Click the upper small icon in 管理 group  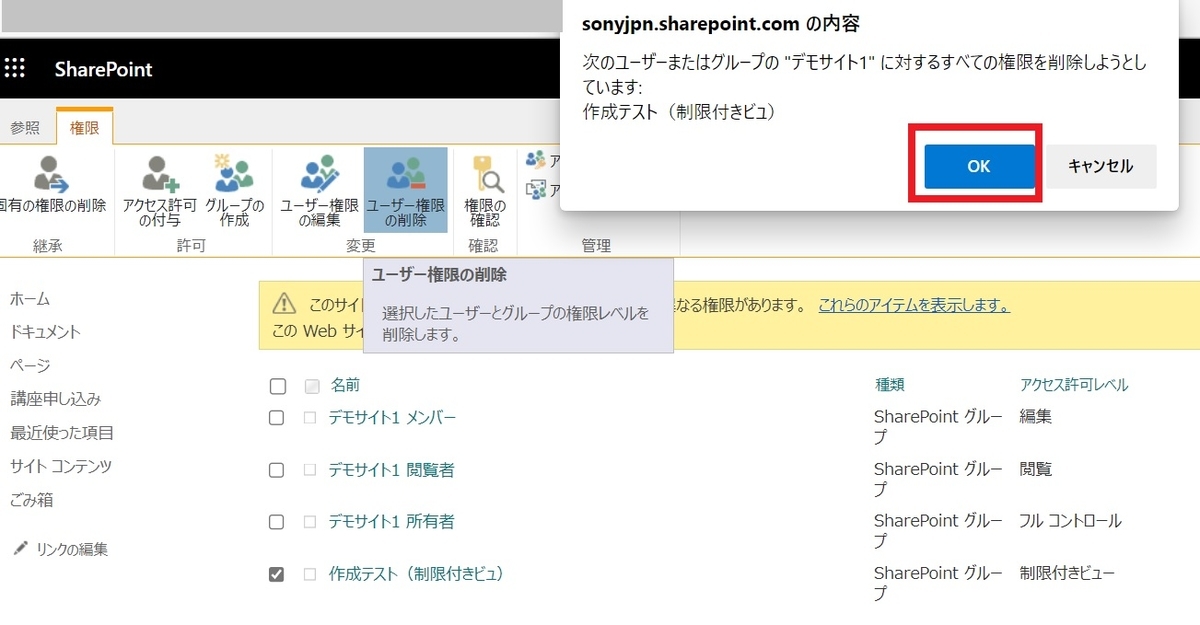tap(536, 160)
